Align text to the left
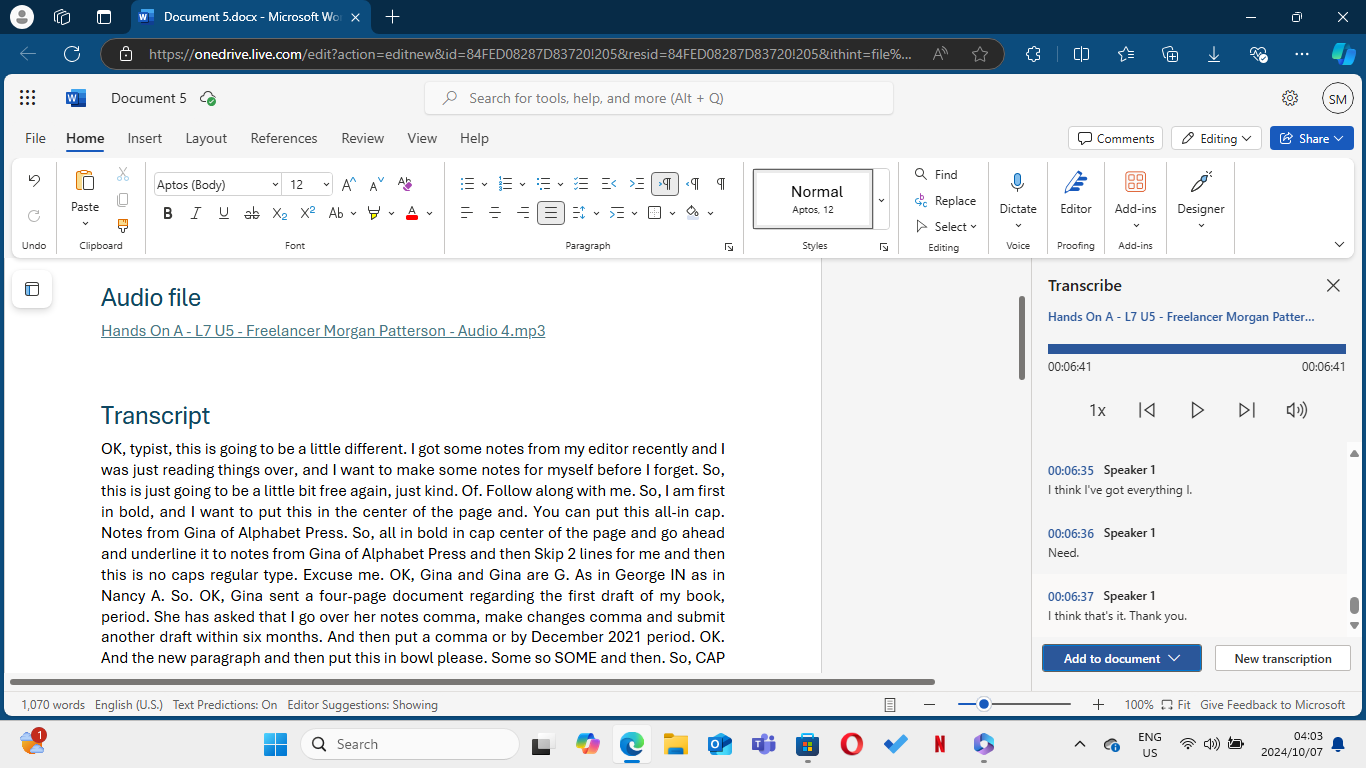This screenshot has width=1366, height=768. (466, 213)
